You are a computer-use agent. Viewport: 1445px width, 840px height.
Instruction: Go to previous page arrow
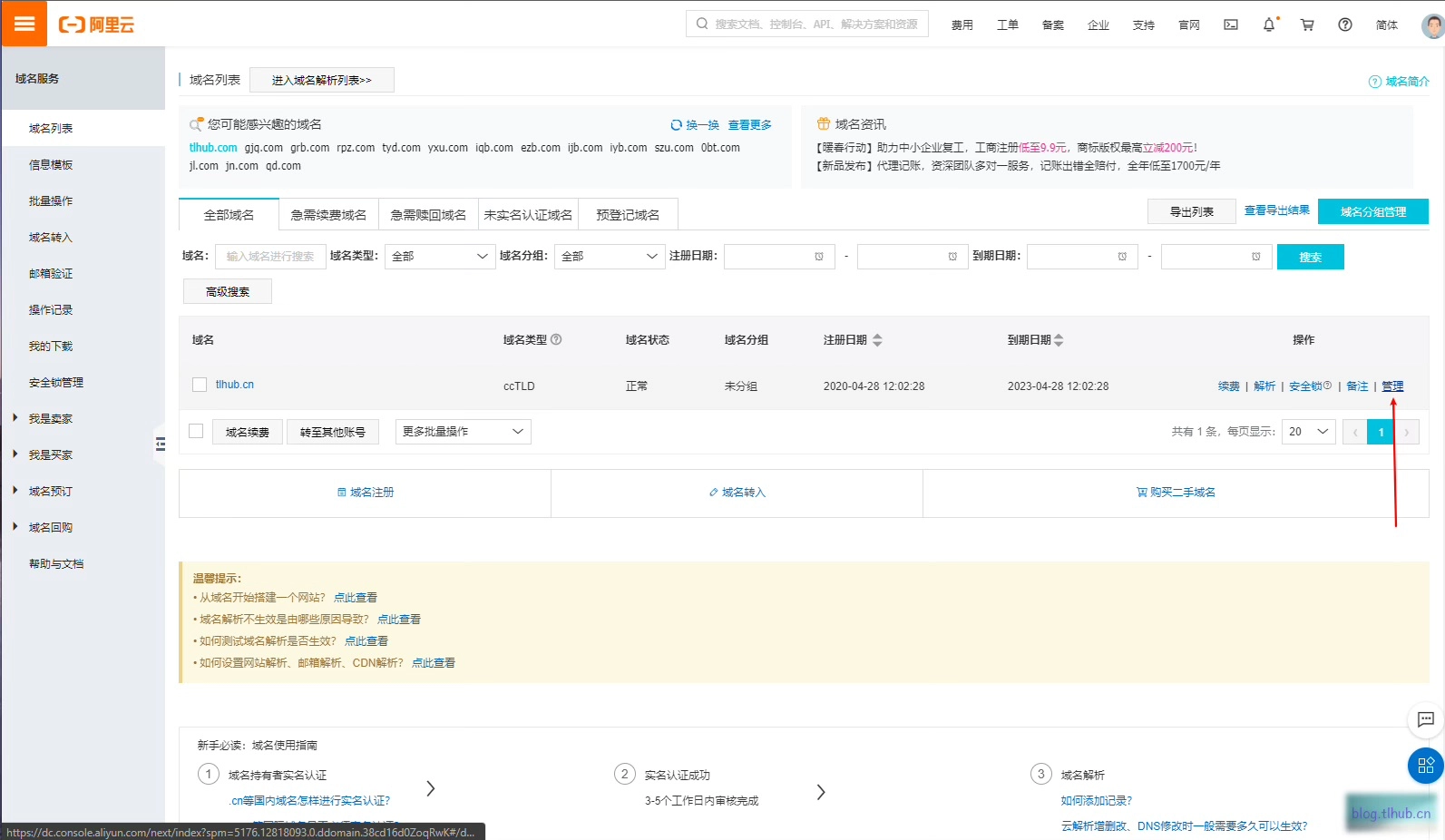click(x=1354, y=432)
